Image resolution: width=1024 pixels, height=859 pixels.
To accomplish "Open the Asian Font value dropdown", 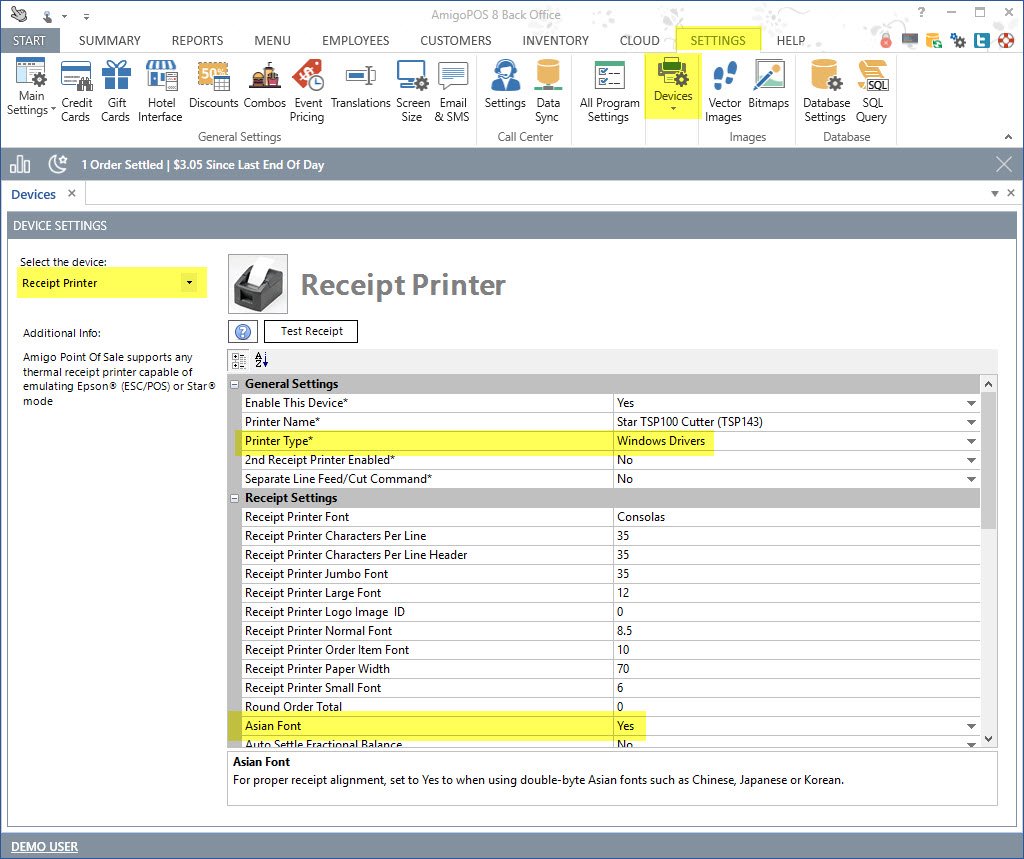I will click(x=970, y=726).
